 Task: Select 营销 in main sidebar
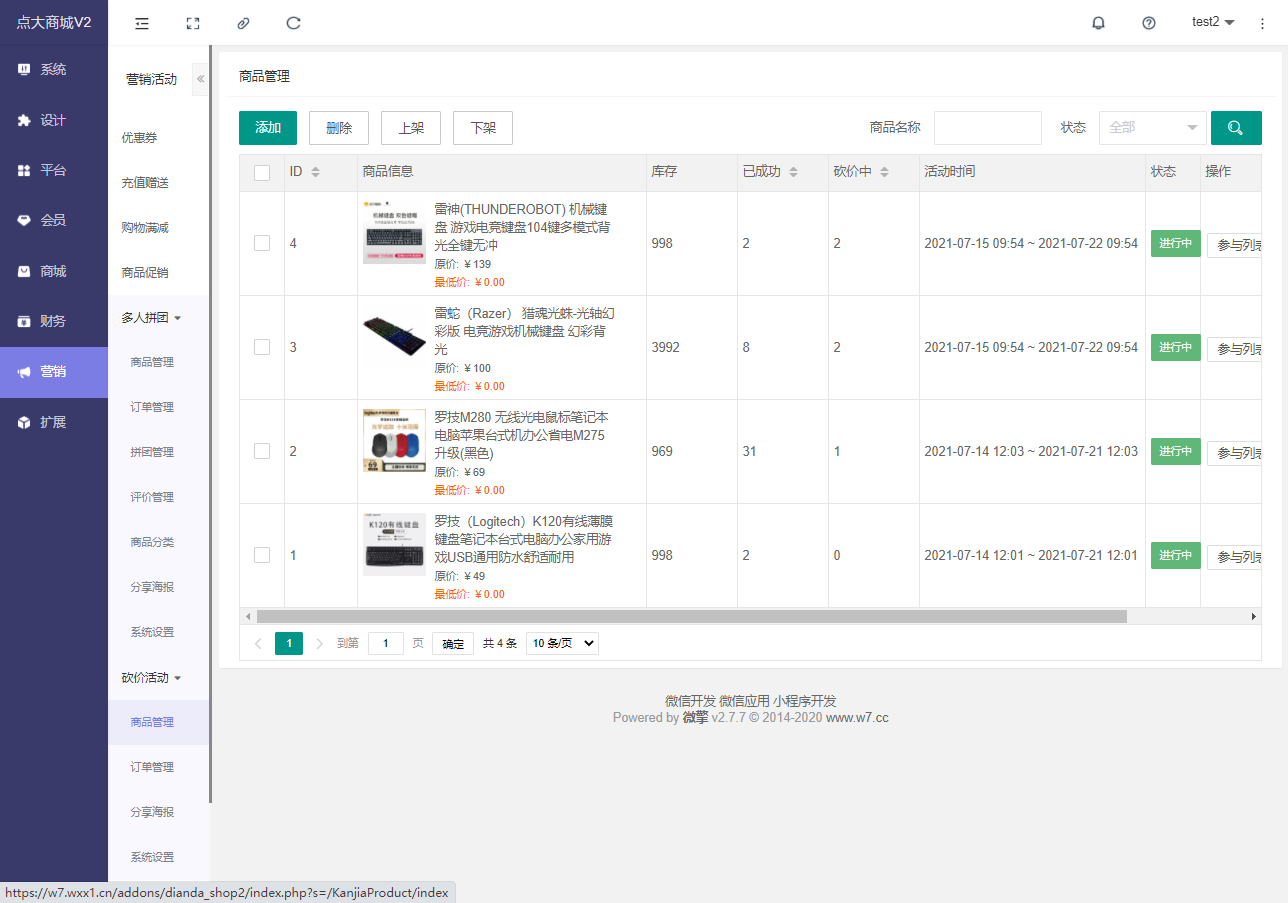[x=54, y=372]
